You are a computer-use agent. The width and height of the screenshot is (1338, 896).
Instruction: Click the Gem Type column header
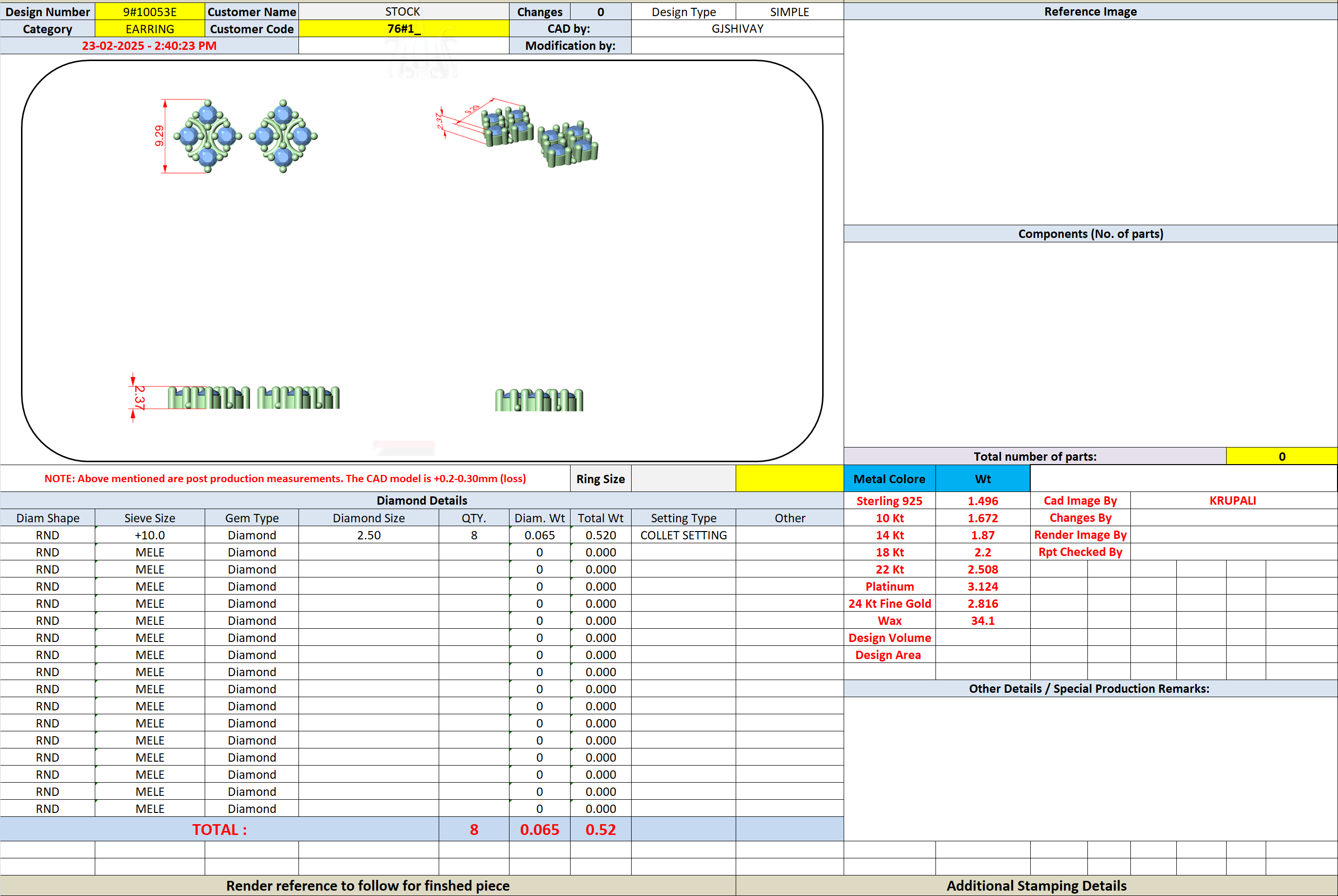pos(252,518)
